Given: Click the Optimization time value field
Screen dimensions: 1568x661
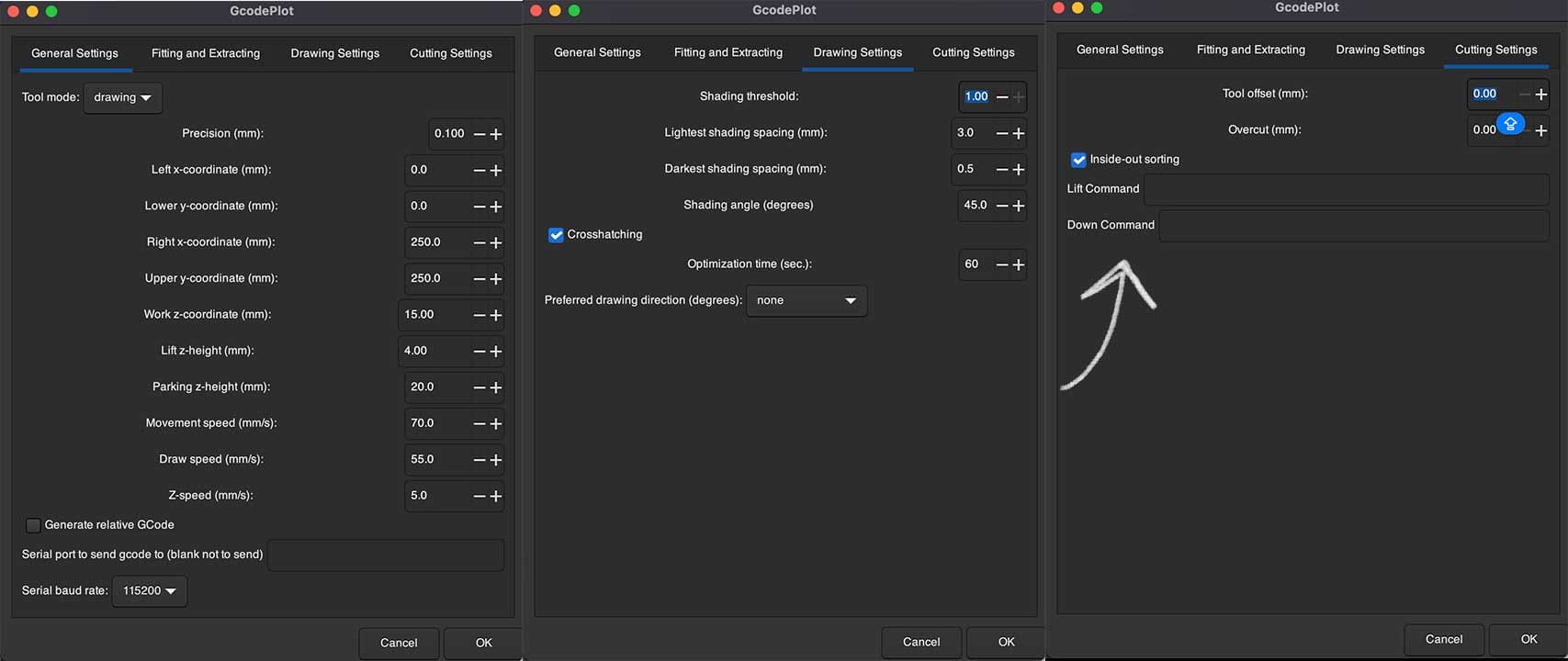Looking at the screenshot, I should (975, 264).
